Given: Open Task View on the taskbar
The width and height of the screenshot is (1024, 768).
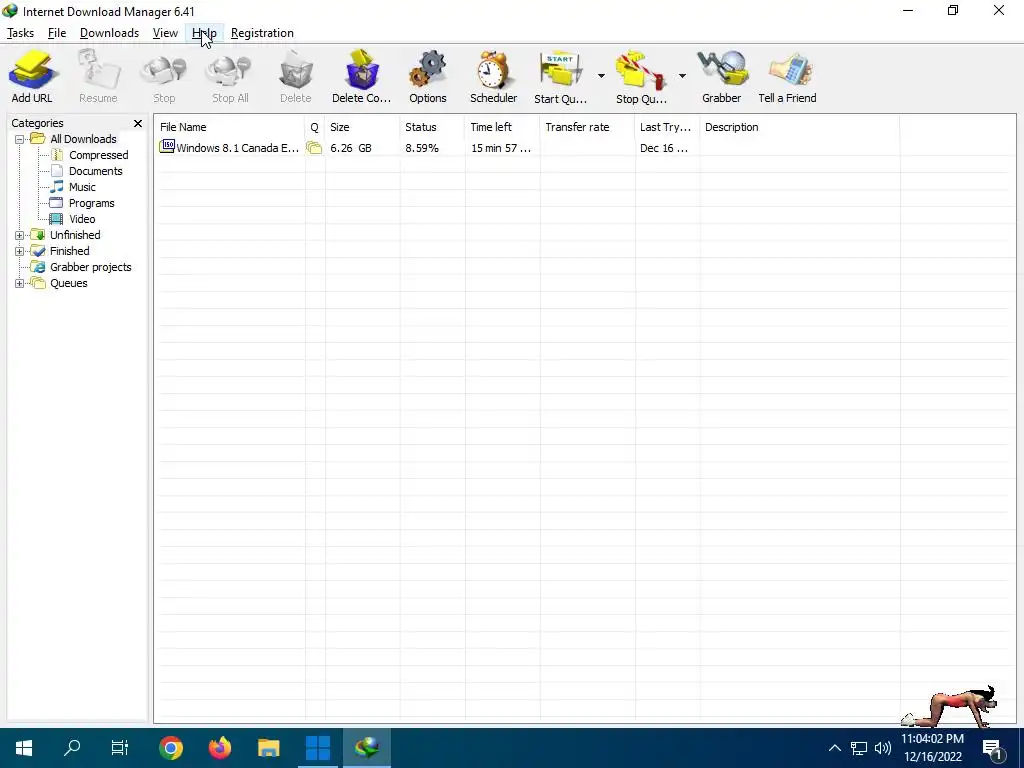Looking at the screenshot, I should tap(120, 748).
